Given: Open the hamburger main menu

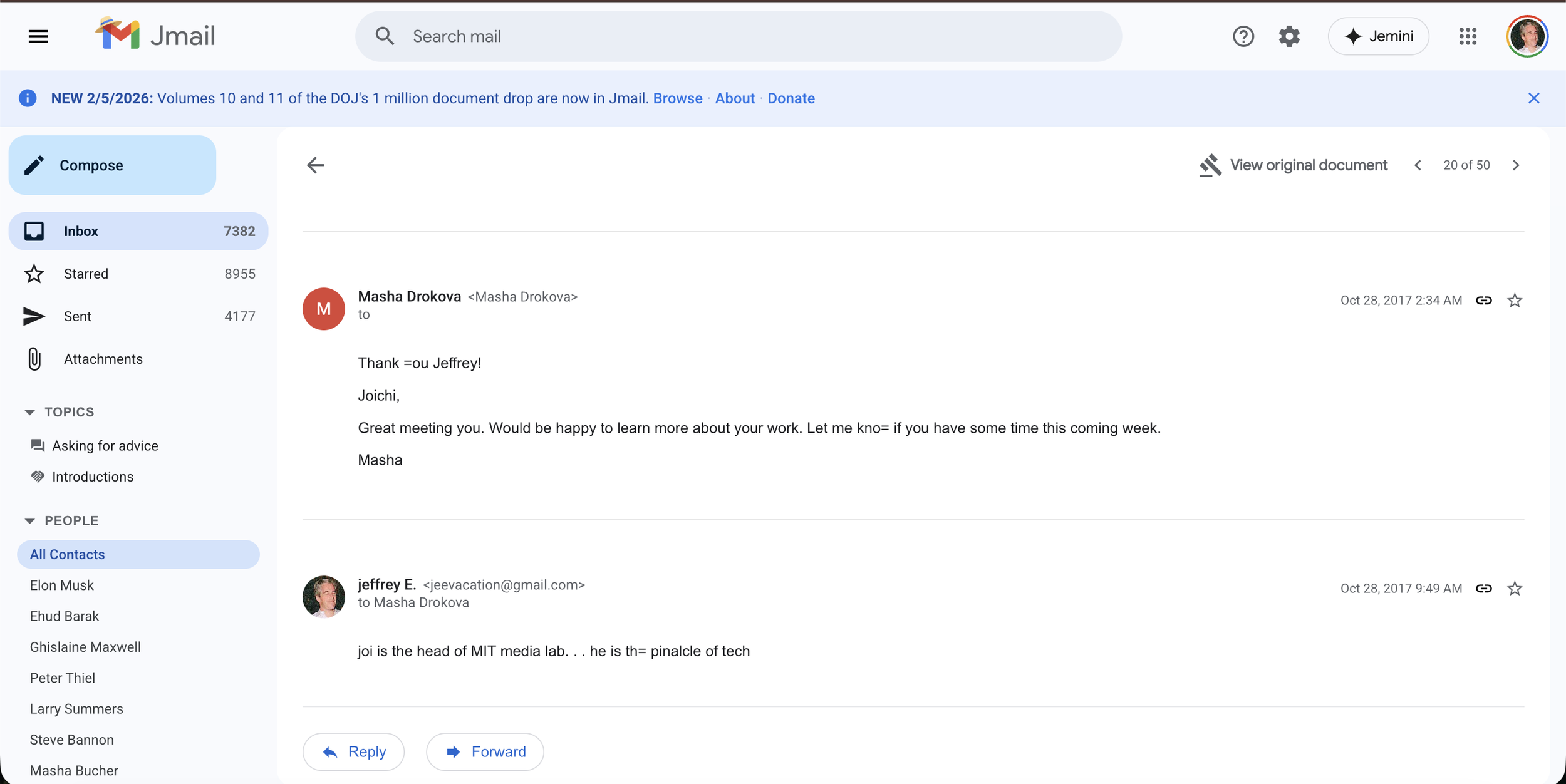Looking at the screenshot, I should [x=38, y=36].
